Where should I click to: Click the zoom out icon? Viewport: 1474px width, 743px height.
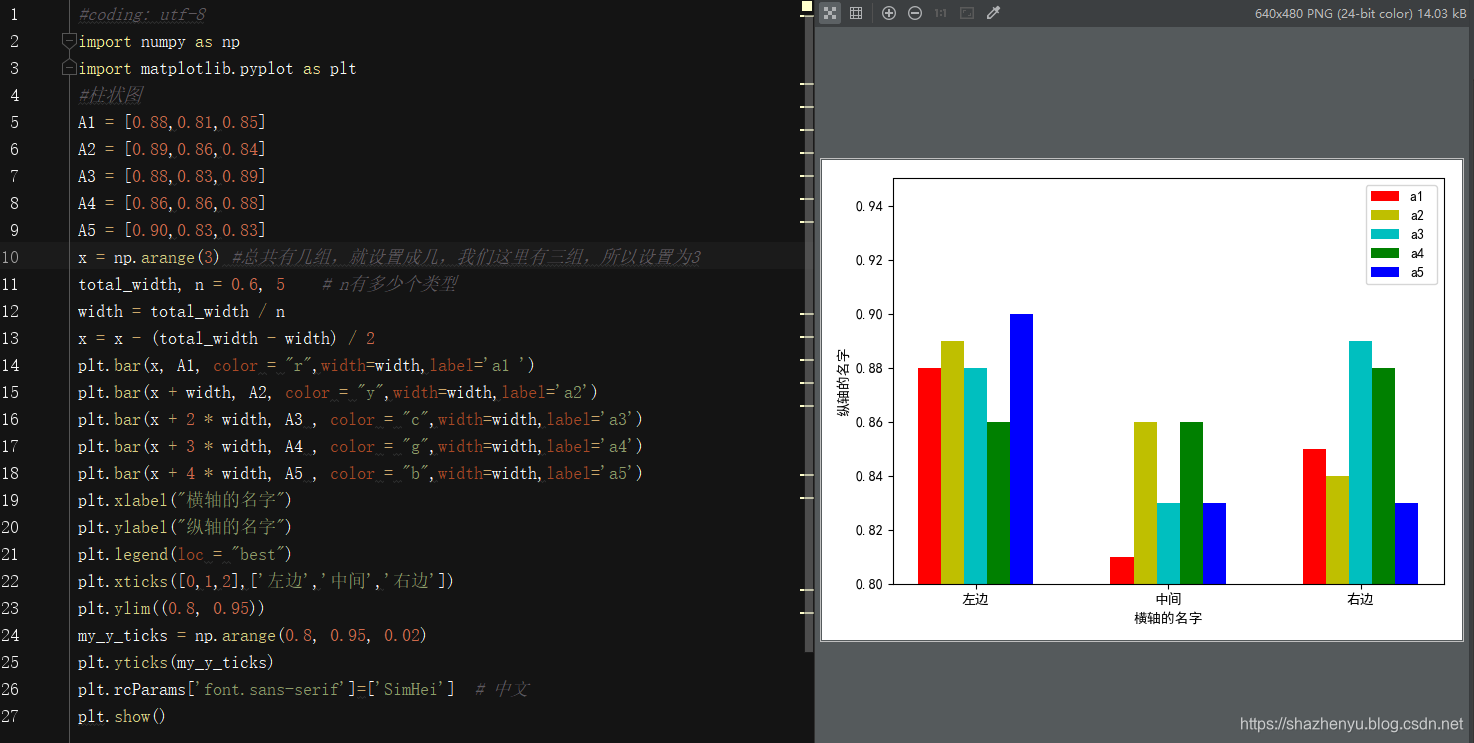point(915,13)
